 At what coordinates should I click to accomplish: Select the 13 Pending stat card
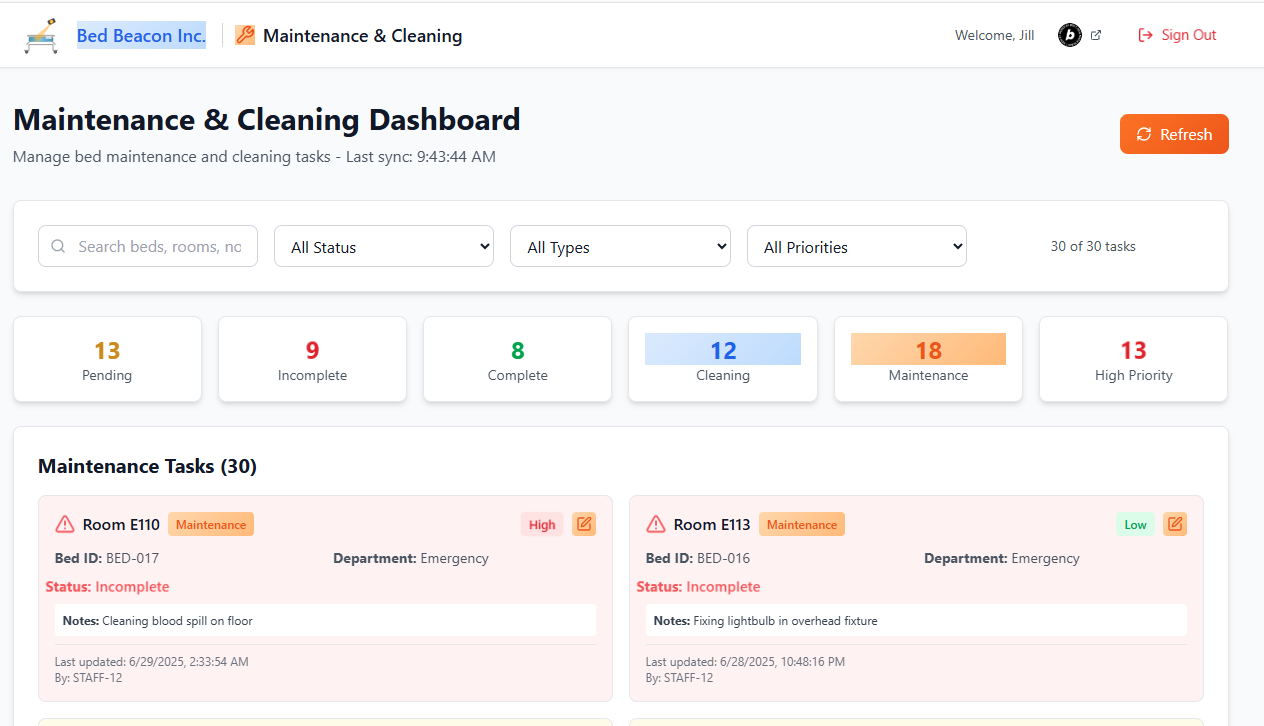pos(107,359)
